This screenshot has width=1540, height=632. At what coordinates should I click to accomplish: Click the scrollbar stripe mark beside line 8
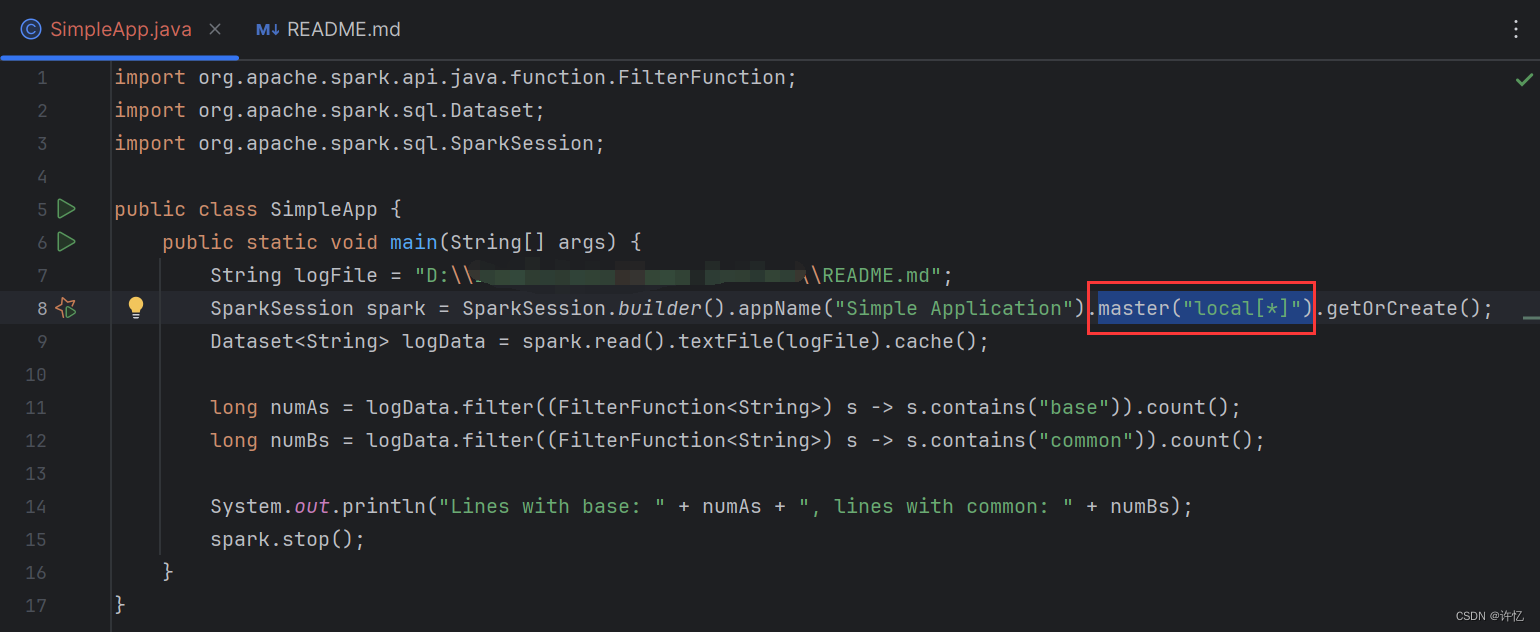[1531, 317]
